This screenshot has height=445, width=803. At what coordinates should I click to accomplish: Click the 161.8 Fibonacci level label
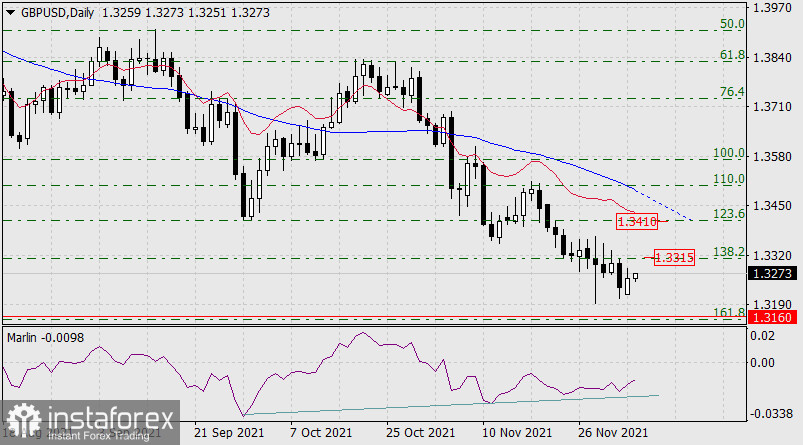(x=732, y=313)
